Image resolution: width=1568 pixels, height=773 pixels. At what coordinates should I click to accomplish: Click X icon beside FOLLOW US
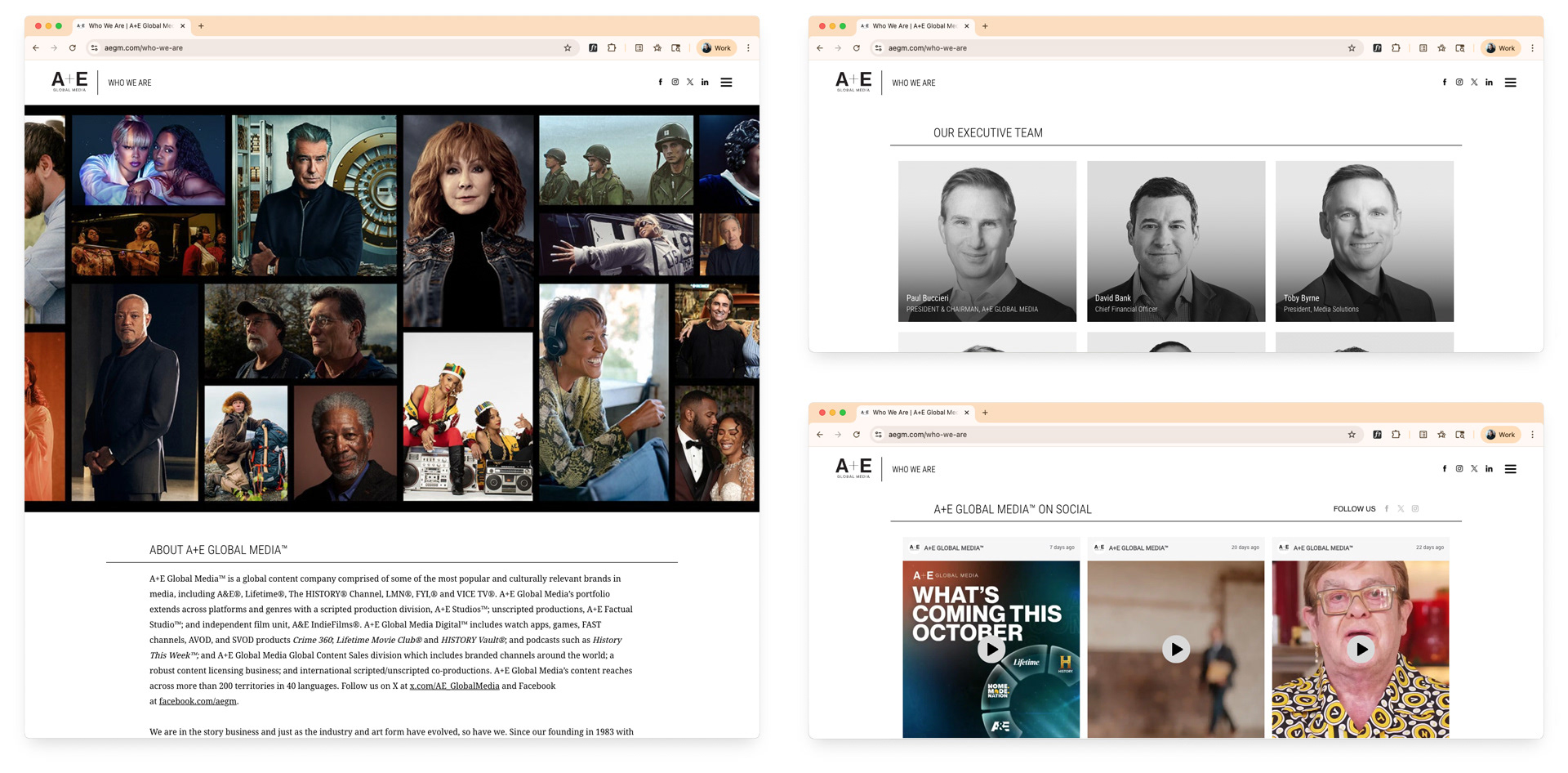1401,509
